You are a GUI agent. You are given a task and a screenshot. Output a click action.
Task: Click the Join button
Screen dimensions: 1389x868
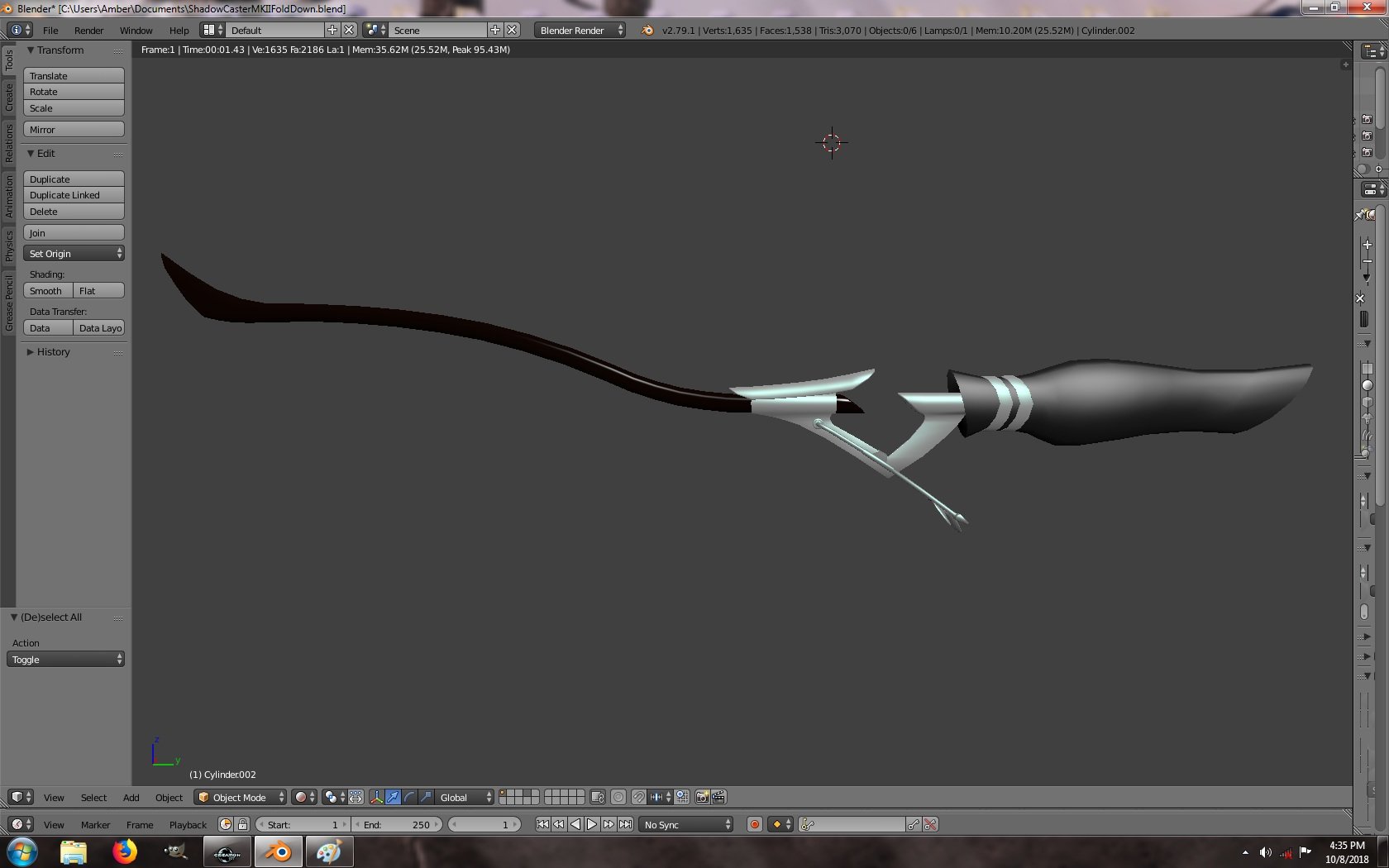coord(74,233)
